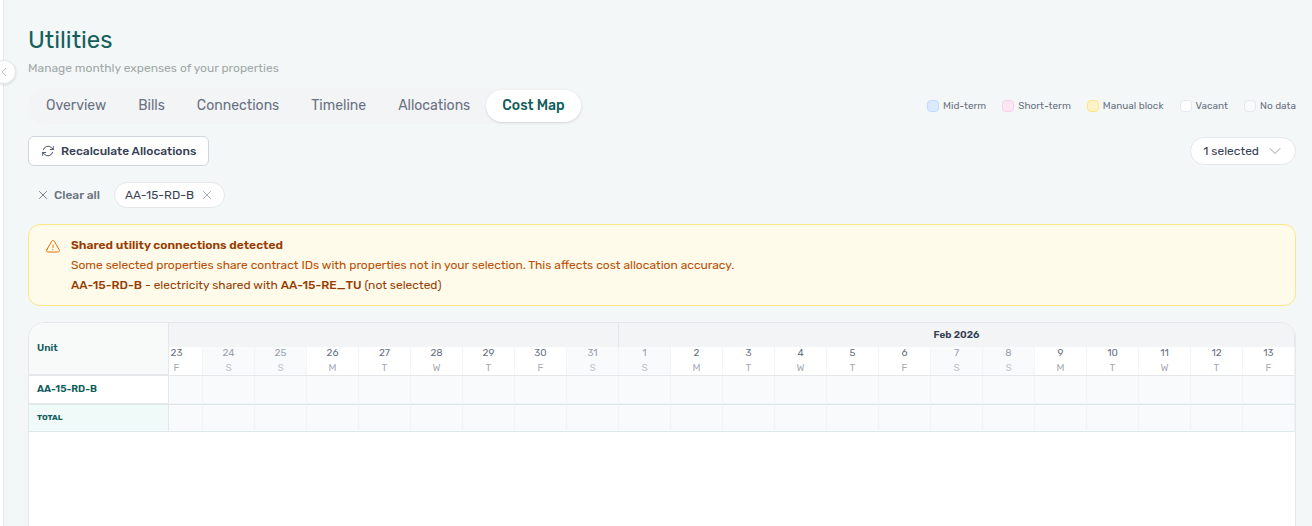Click the TOTAL row label
Screen dimensions: 1312x526
click(50, 418)
